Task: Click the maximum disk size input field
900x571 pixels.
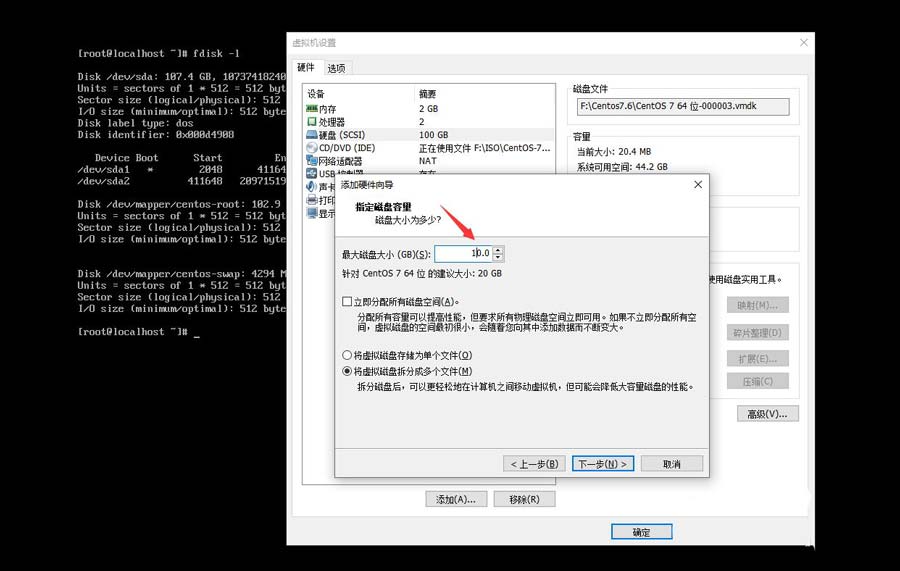Action: pyautogui.click(x=464, y=254)
